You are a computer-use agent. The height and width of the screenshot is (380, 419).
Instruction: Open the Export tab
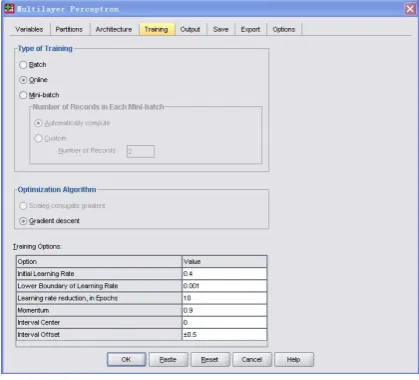(x=250, y=29)
